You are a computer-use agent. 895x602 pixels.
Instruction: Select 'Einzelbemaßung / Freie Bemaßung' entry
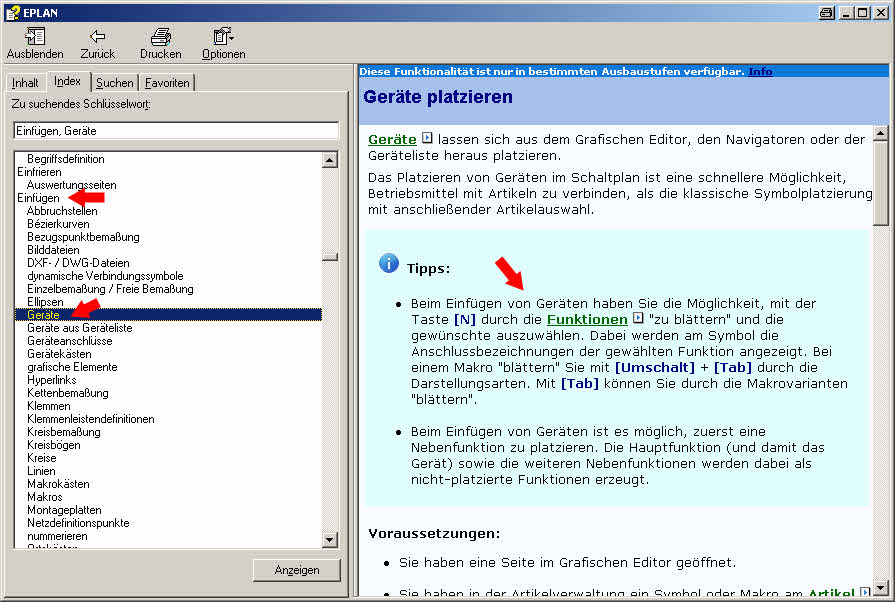tap(110, 289)
